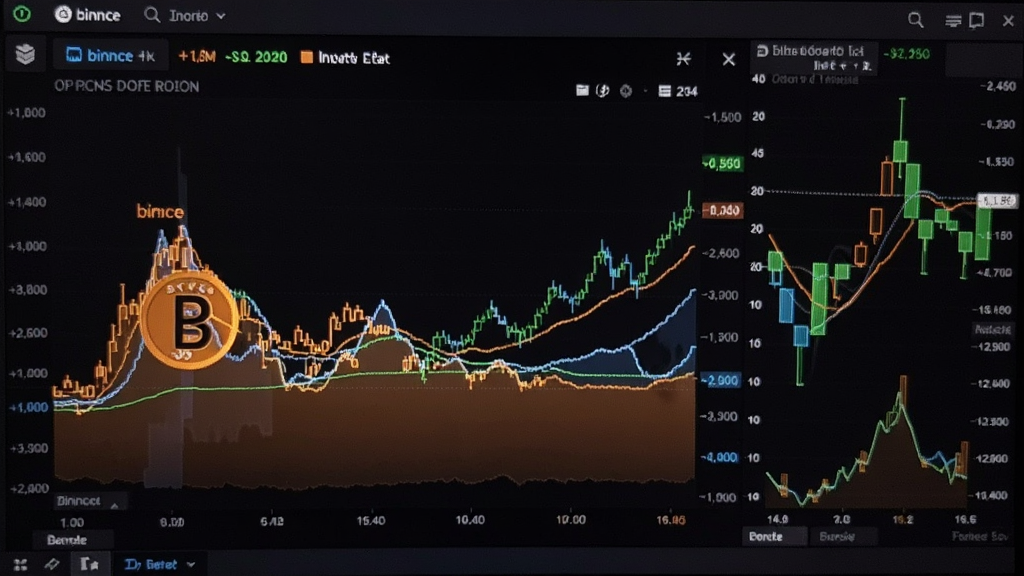This screenshot has width=1024, height=576.
Task: Select the binnce 4k chart tab
Action: [110, 56]
